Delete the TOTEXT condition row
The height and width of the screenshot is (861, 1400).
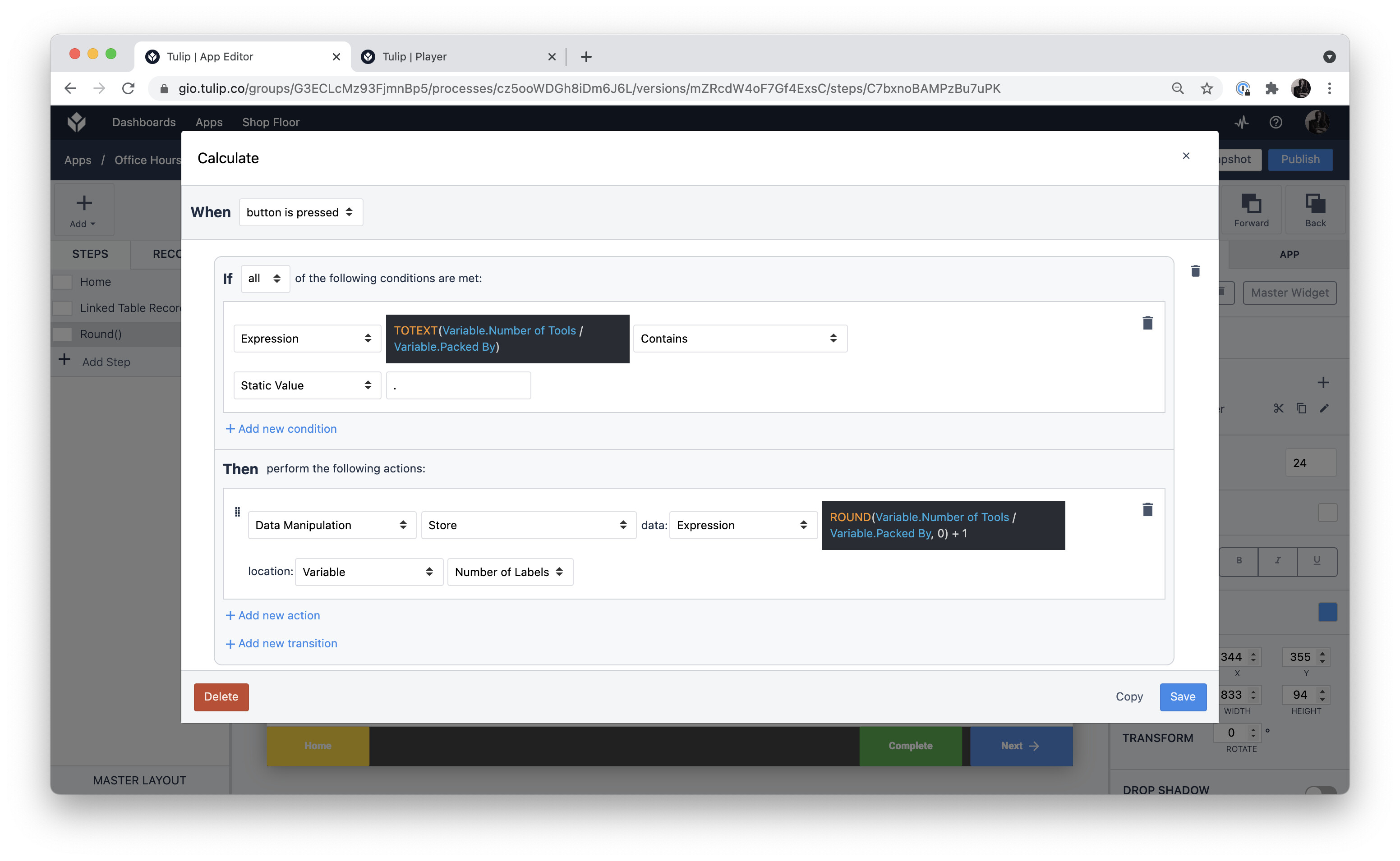click(1147, 323)
